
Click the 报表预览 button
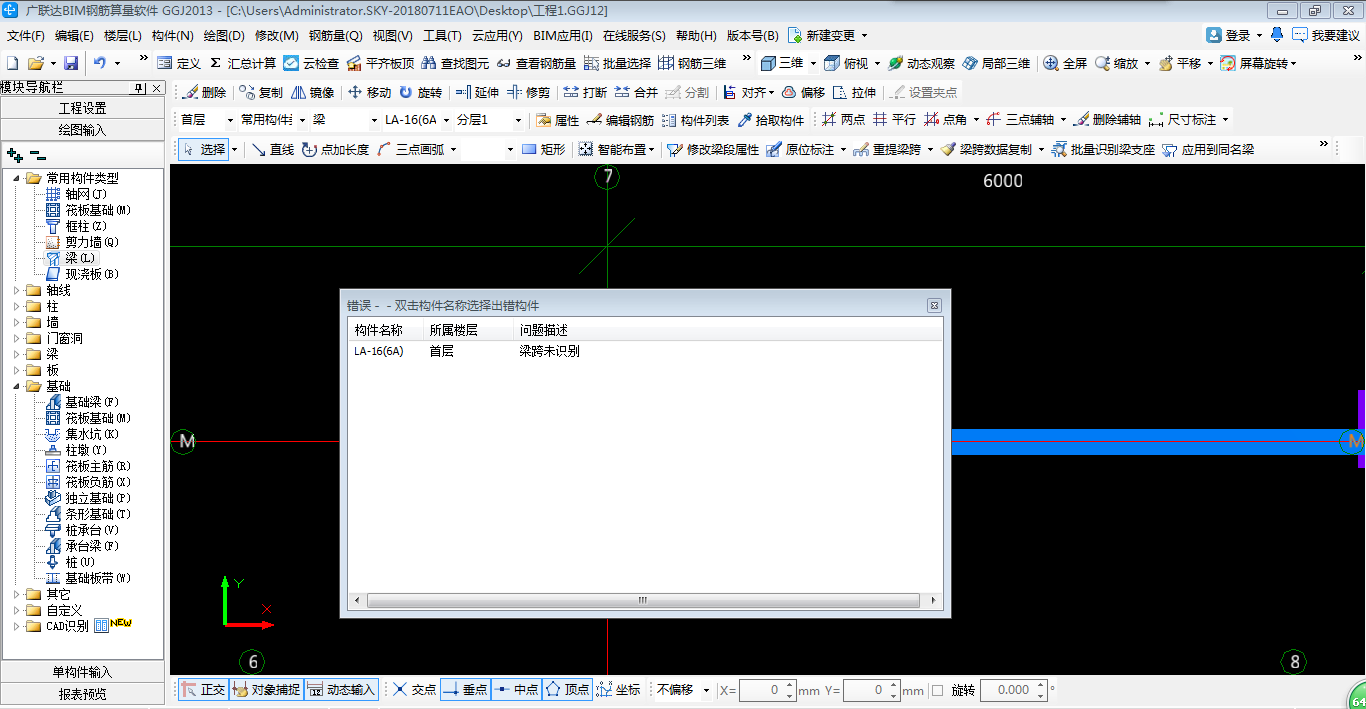click(x=83, y=693)
